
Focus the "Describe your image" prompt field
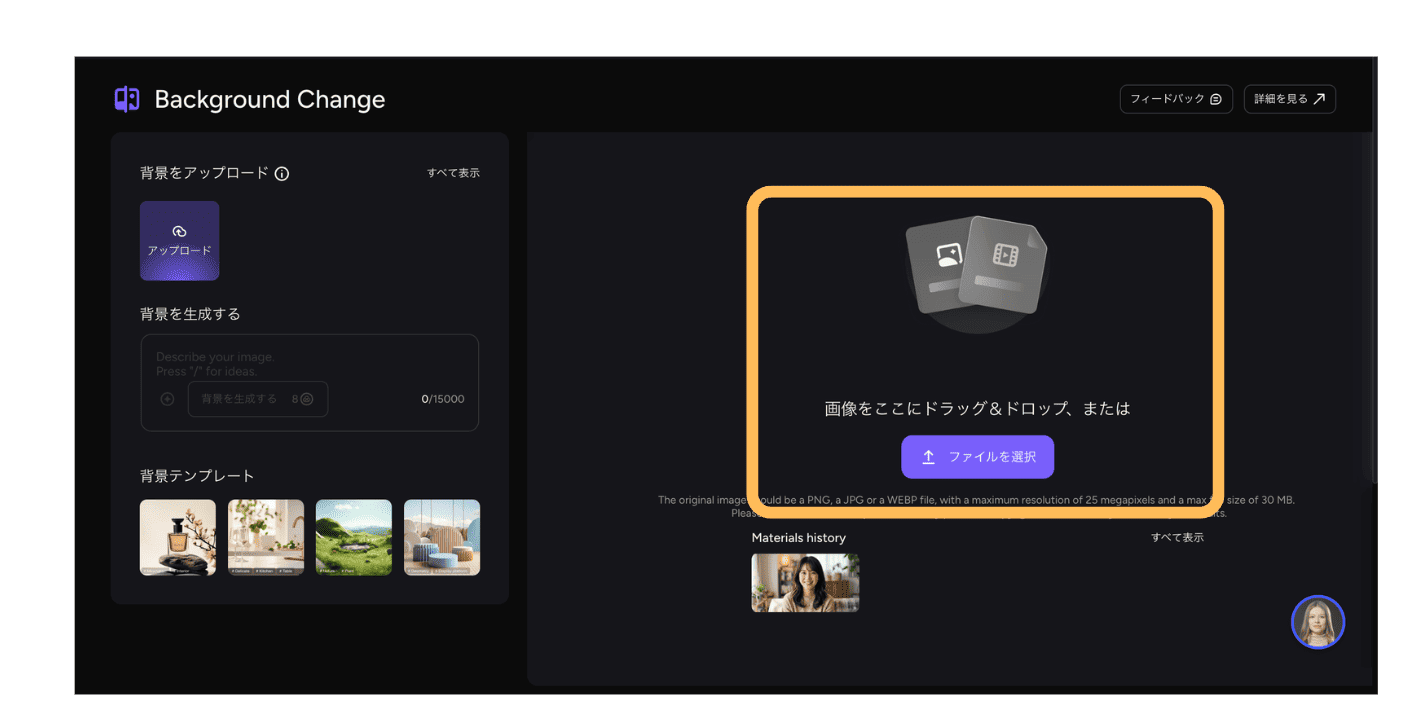[x=310, y=364]
